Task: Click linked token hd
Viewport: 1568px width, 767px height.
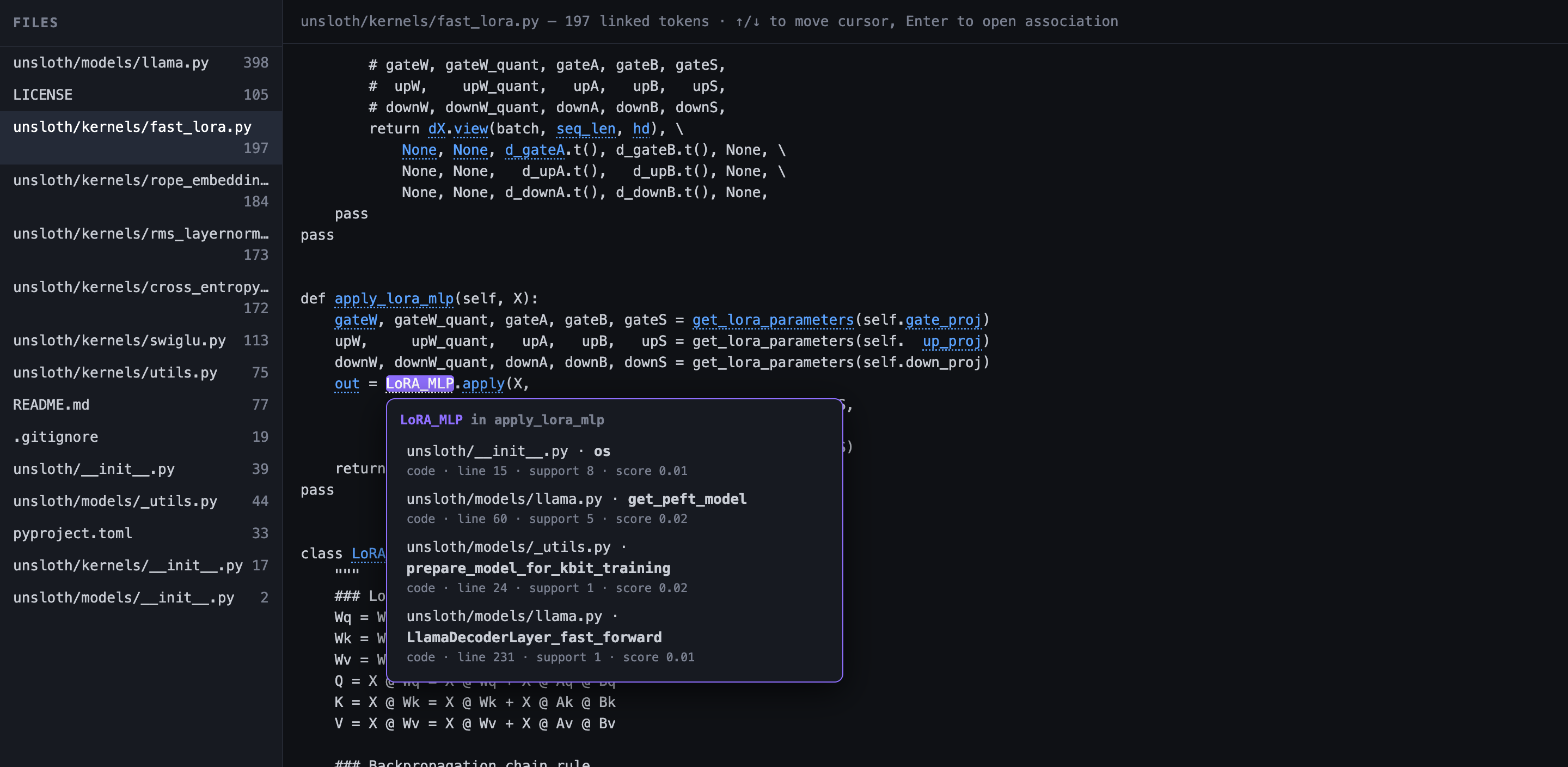Action: pyautogui.click(x=641, y=129)
